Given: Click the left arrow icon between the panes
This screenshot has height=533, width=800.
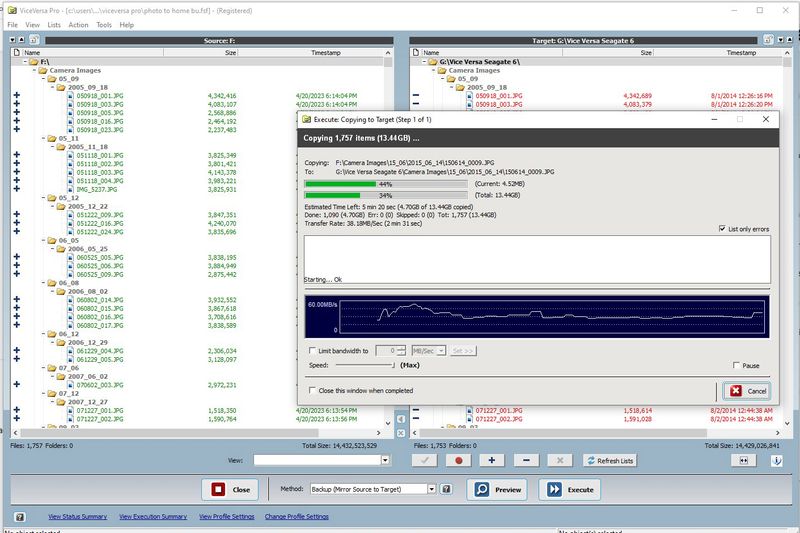Looking at the screenshot, I should pos(401,419).
